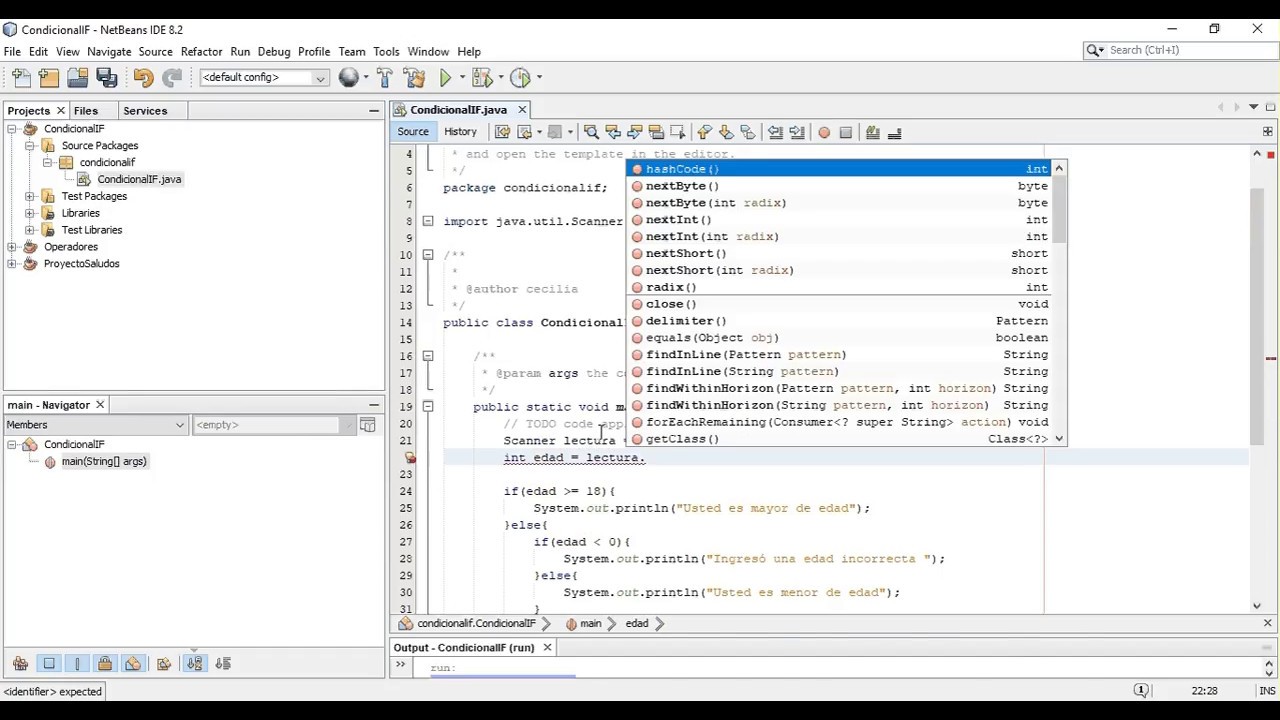Run the project with green play icon
This screenshot has width=1280, height=720.
445,78
